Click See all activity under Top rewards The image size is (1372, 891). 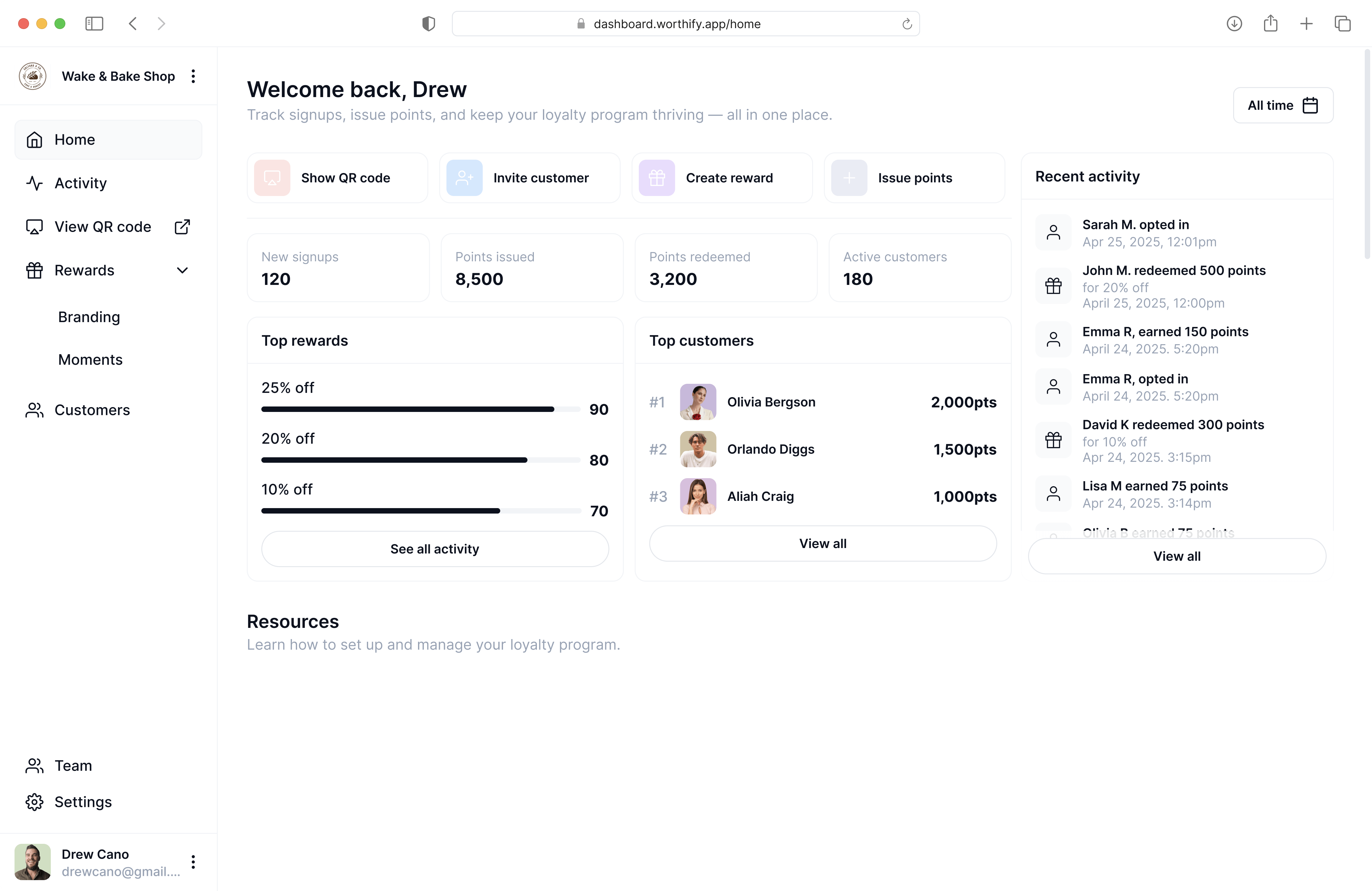(435, 549)
